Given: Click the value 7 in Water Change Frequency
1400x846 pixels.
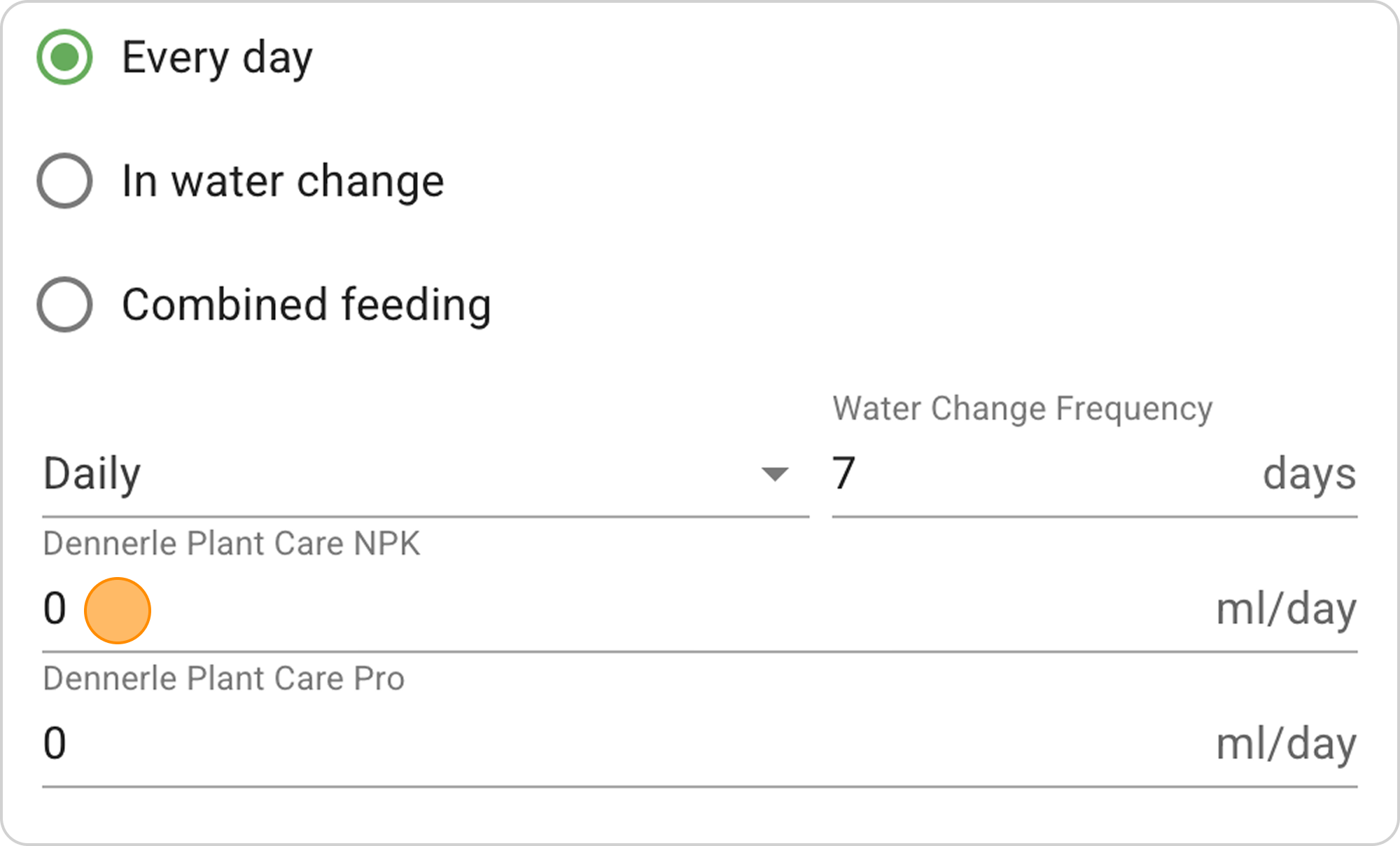Looking at the screenshot, I should click(843, 473).
